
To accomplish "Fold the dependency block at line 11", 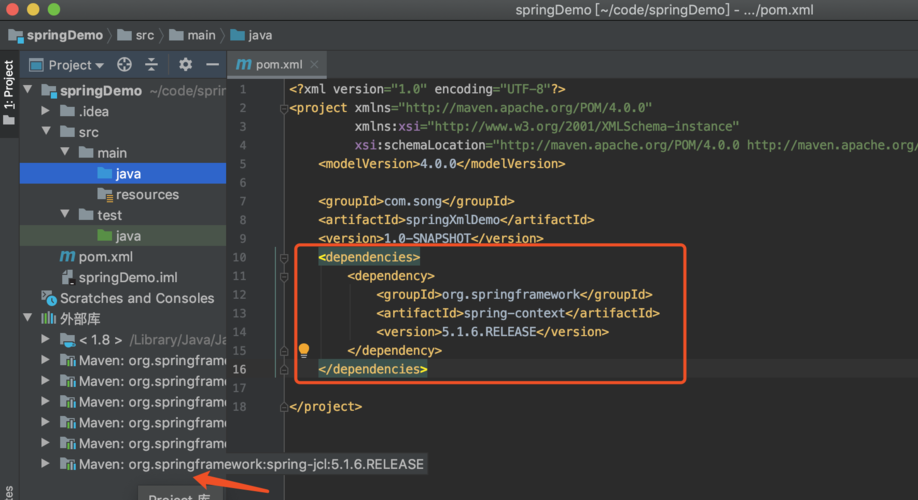I will 284,276.
